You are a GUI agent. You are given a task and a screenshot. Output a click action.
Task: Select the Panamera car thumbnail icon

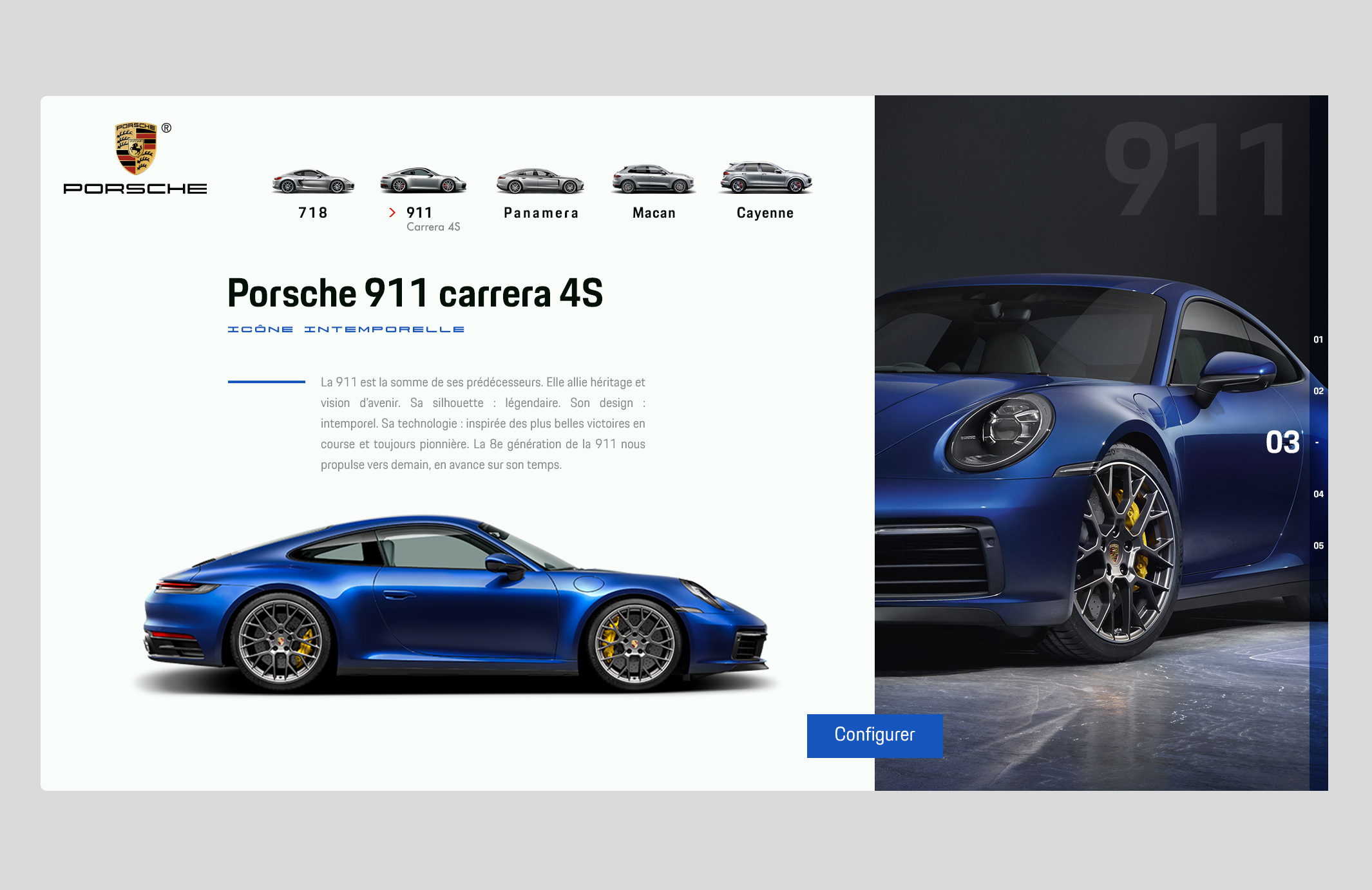[x=540, y=181]
